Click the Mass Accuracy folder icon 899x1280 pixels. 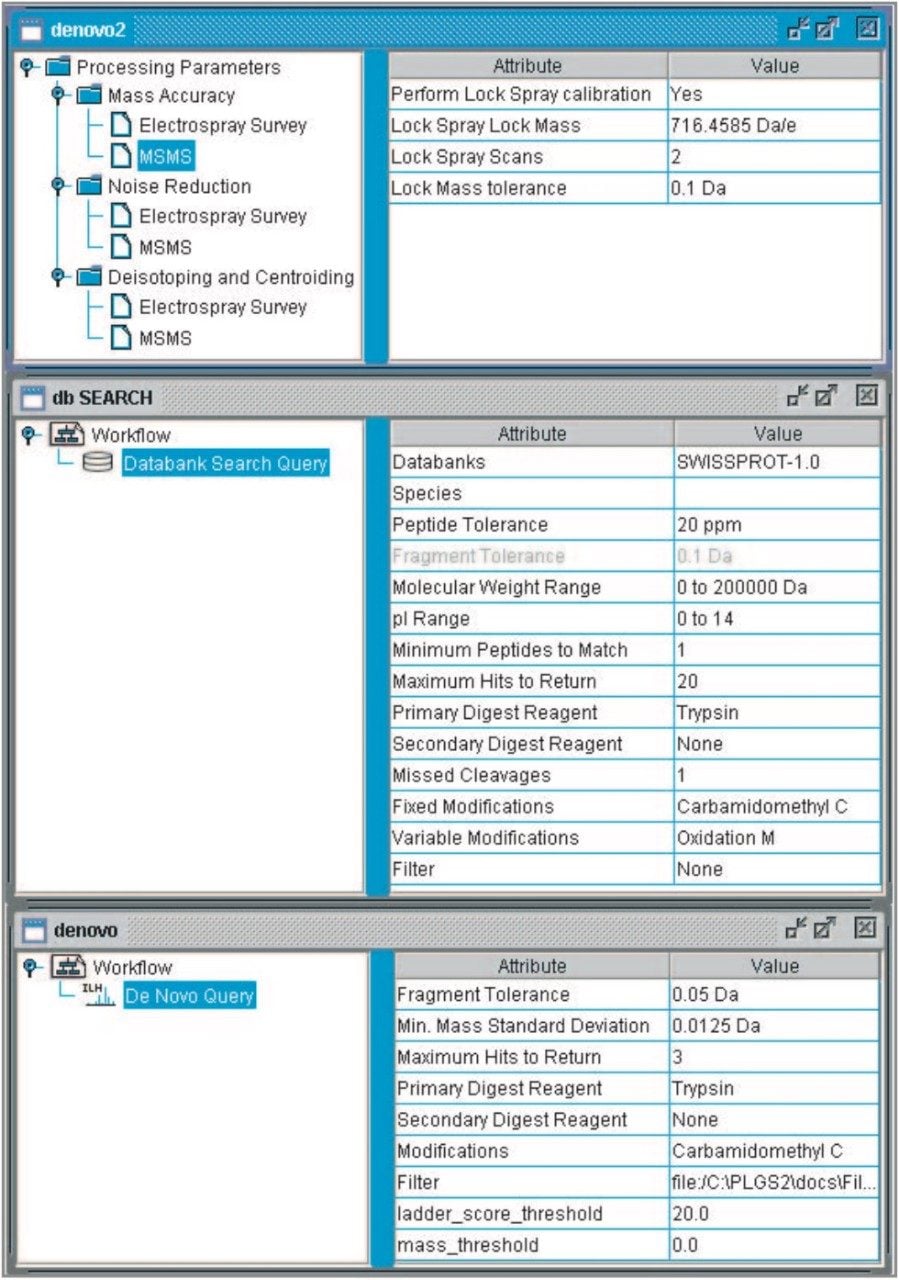90,96
